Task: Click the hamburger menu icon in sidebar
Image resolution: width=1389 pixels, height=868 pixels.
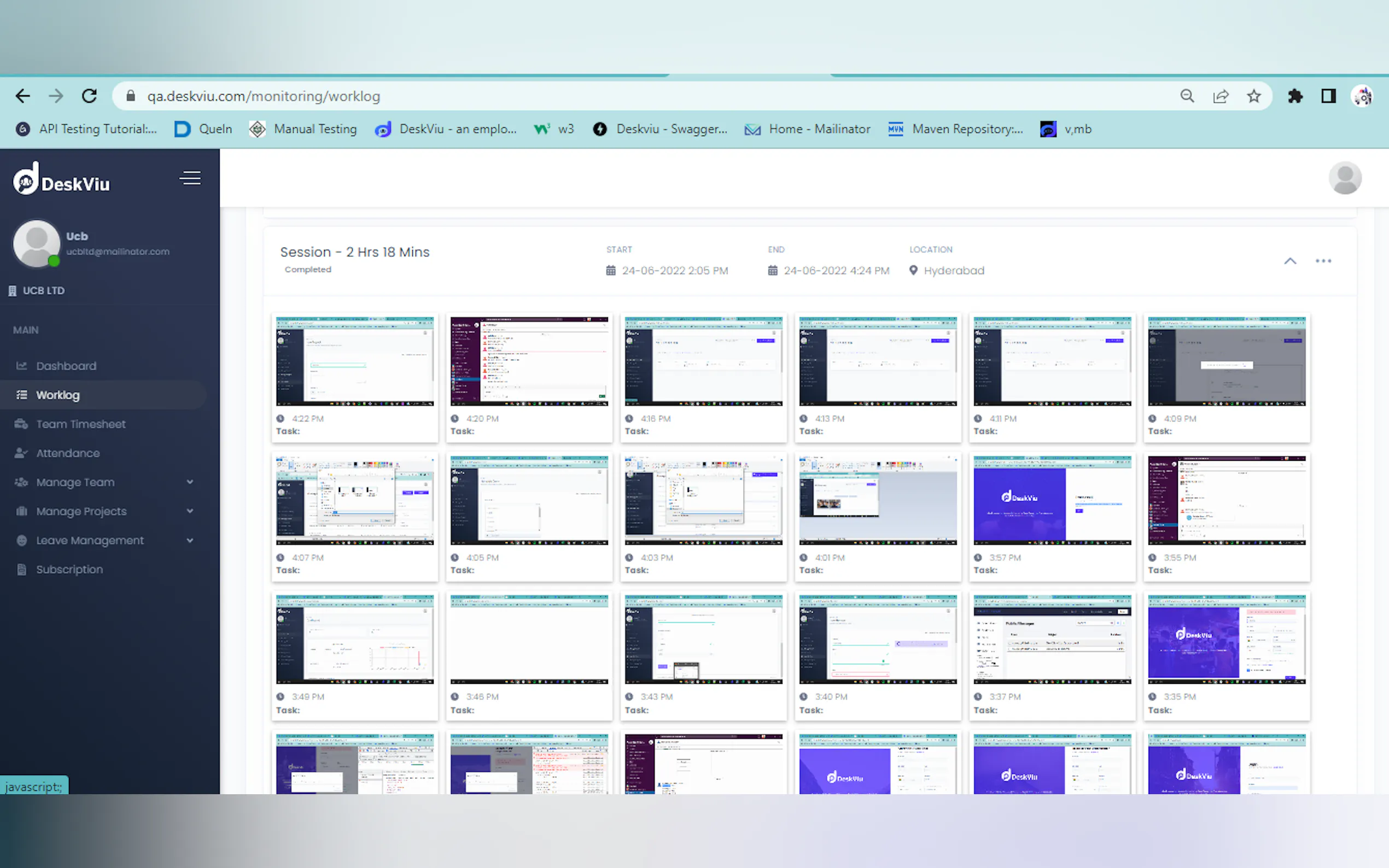Action: [x=190, y=179]
